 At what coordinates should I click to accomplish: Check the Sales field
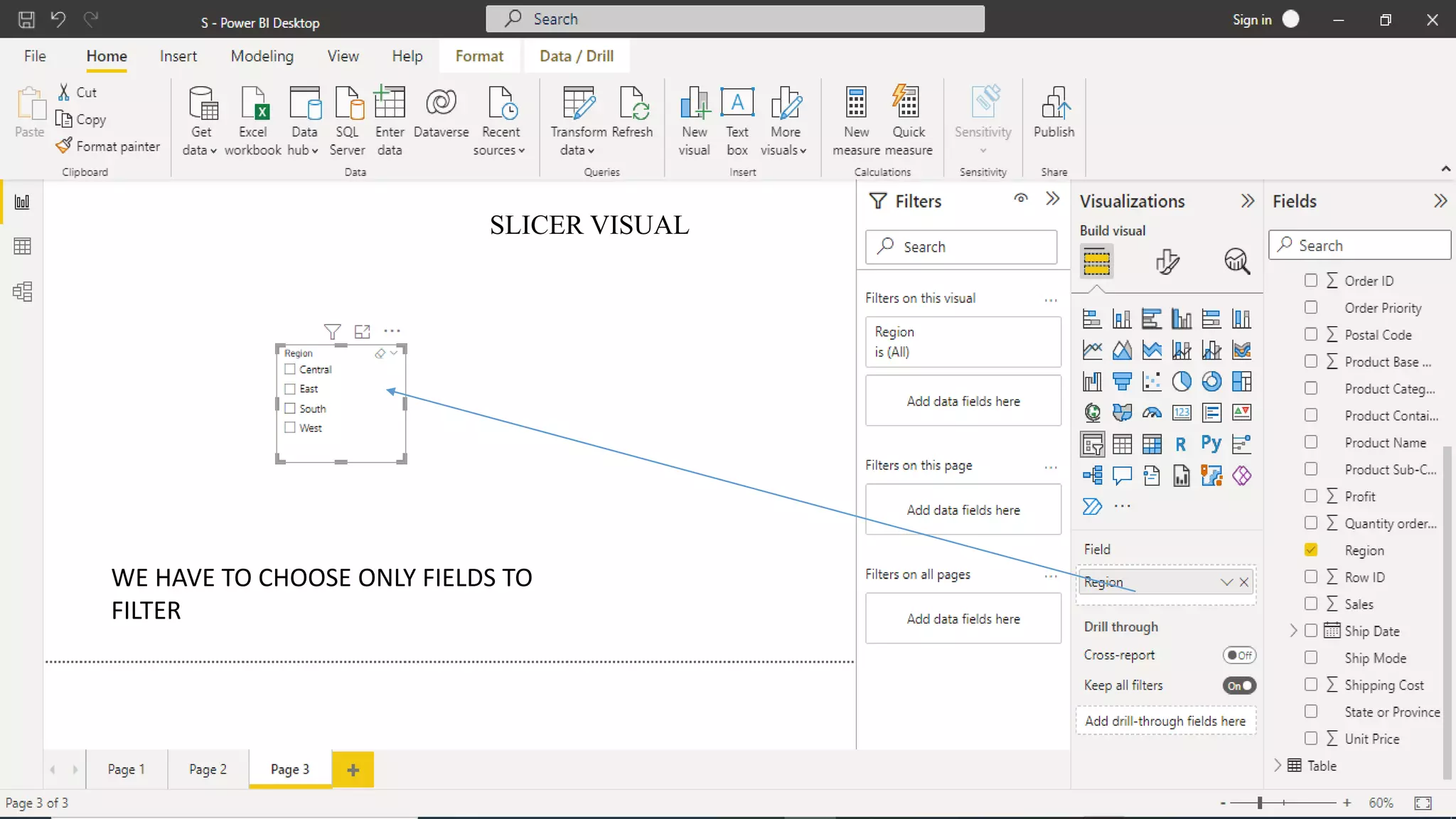1311,604
